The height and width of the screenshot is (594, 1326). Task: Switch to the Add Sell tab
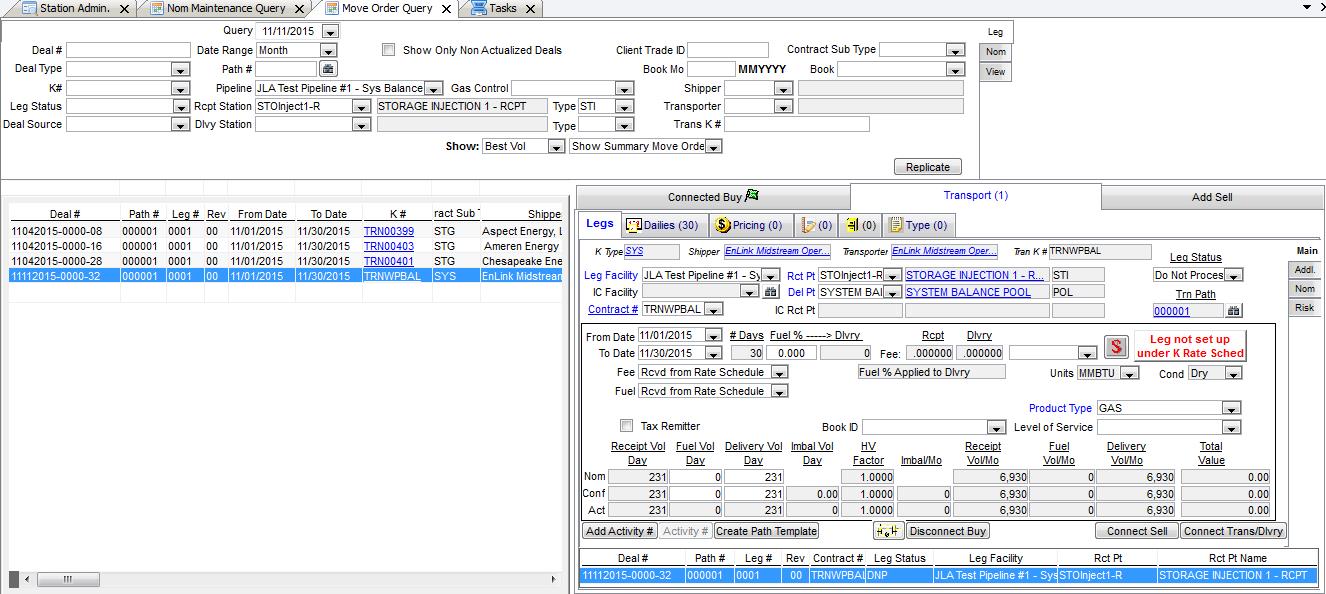(1211, 197)
